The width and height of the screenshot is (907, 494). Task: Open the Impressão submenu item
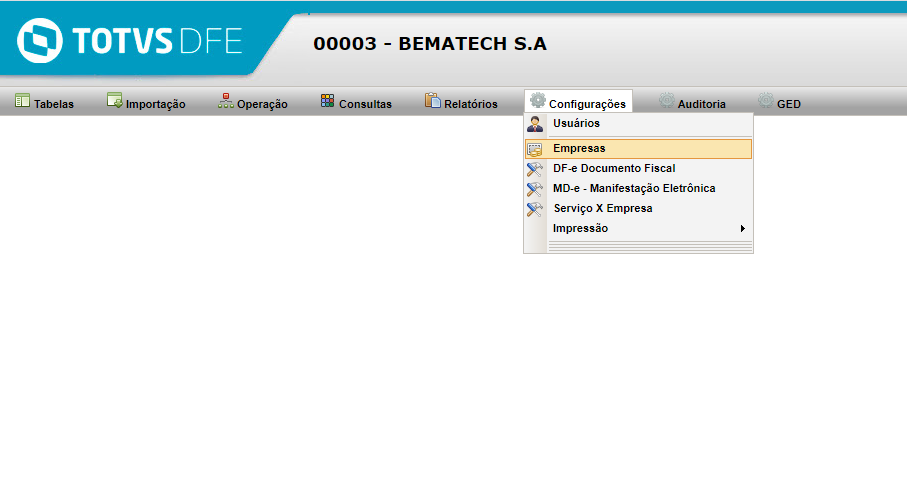point(639,228)
